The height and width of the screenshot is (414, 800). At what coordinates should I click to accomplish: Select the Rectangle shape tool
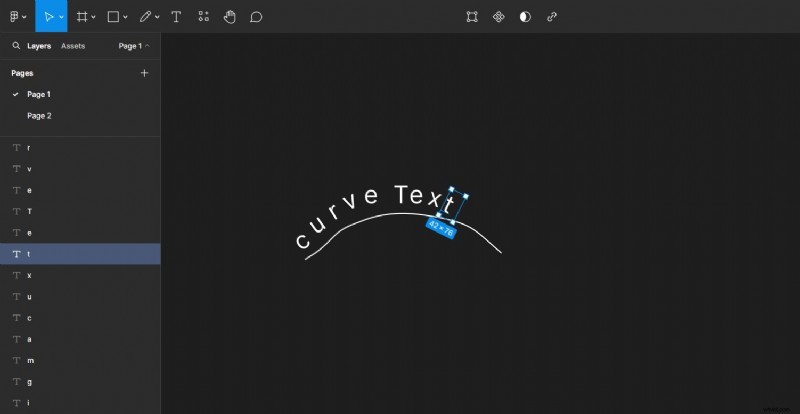[113, 17]
